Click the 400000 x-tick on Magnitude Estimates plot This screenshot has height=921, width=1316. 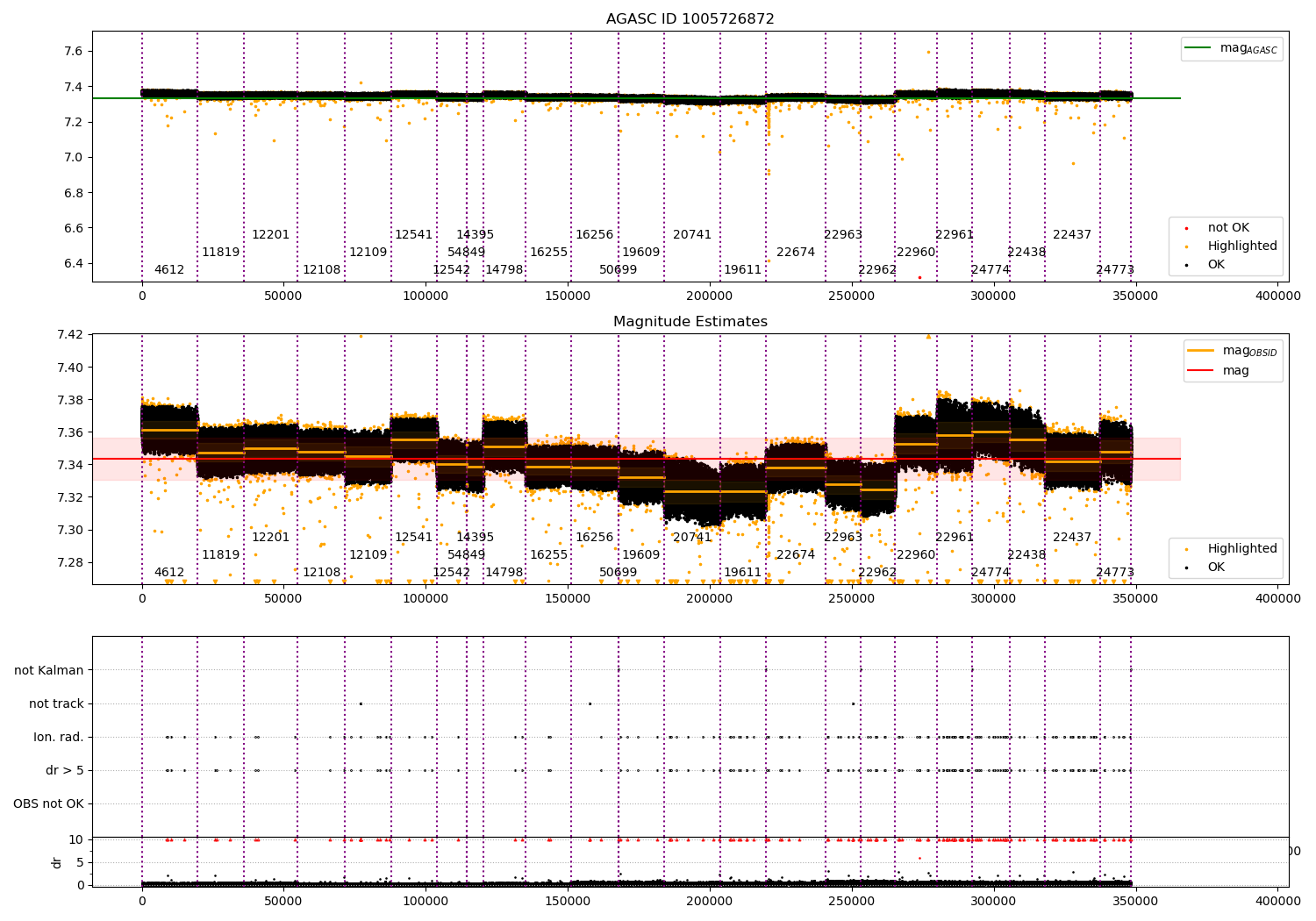pos(1277,599)
